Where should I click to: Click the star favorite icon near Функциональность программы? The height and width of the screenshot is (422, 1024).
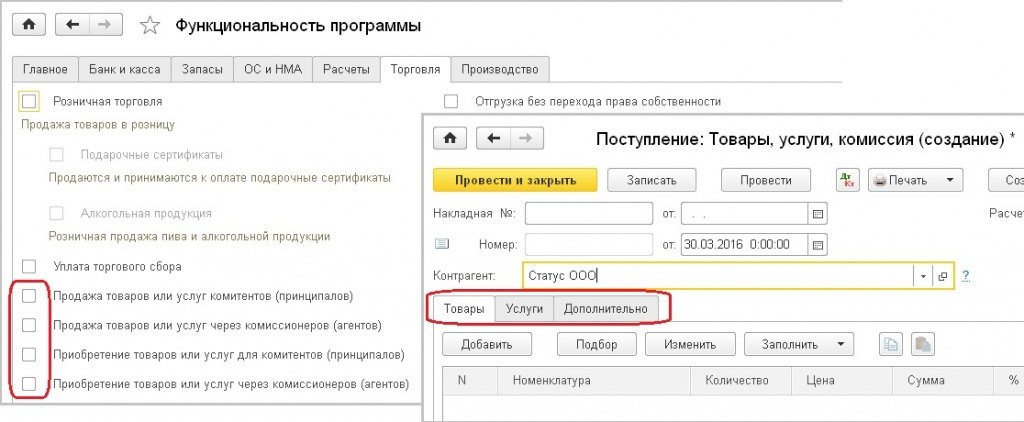tap(150, 25)
